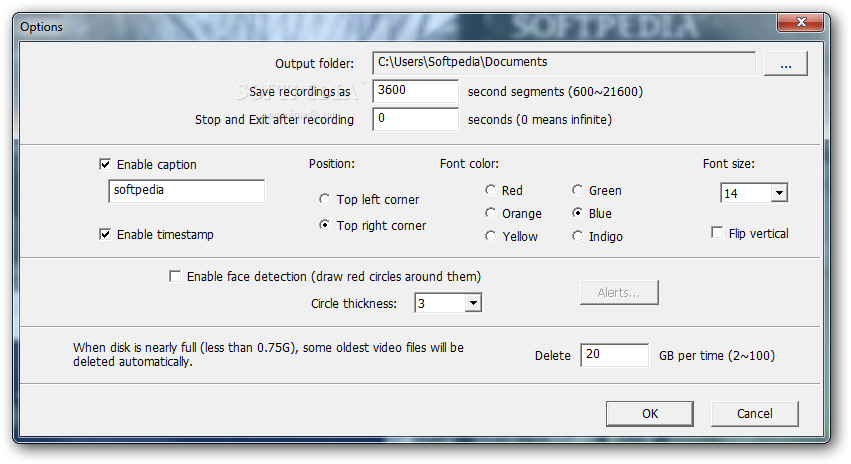
Task: Enable face detection checkbox
Action: (x=175, y=276)
